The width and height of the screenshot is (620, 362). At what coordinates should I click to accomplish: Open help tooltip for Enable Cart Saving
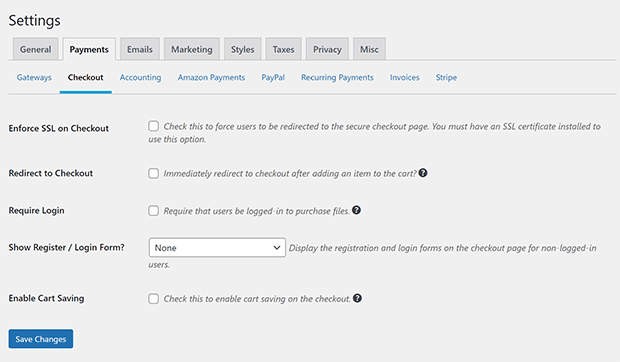[357, 298]
